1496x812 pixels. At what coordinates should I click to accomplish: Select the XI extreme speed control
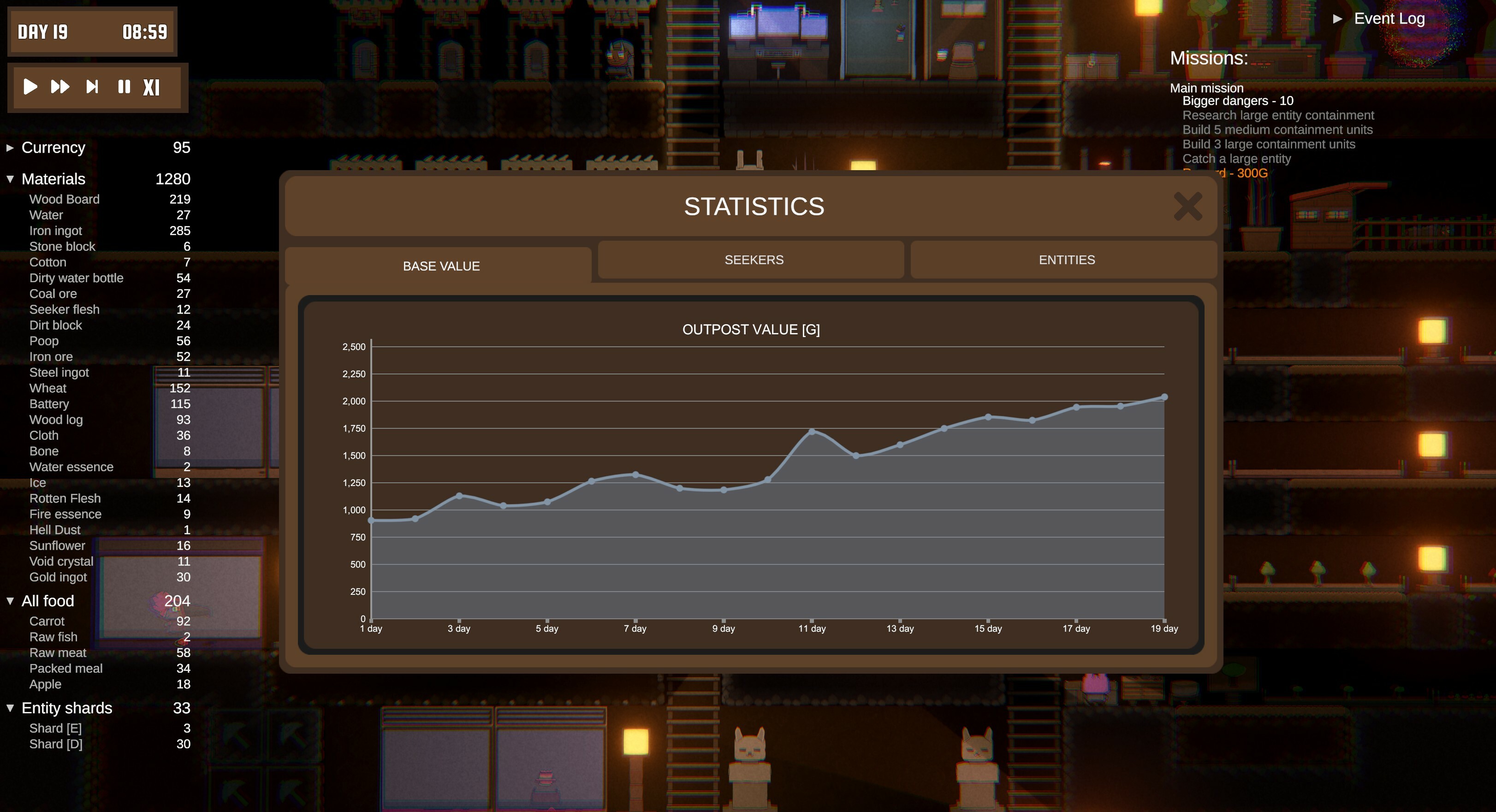click(152, 88)
